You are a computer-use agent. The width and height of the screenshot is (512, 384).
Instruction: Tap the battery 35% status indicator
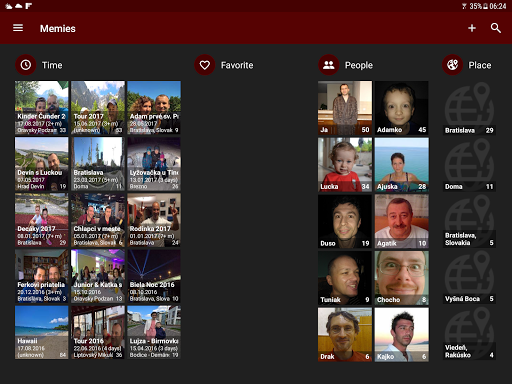point(478,6)
